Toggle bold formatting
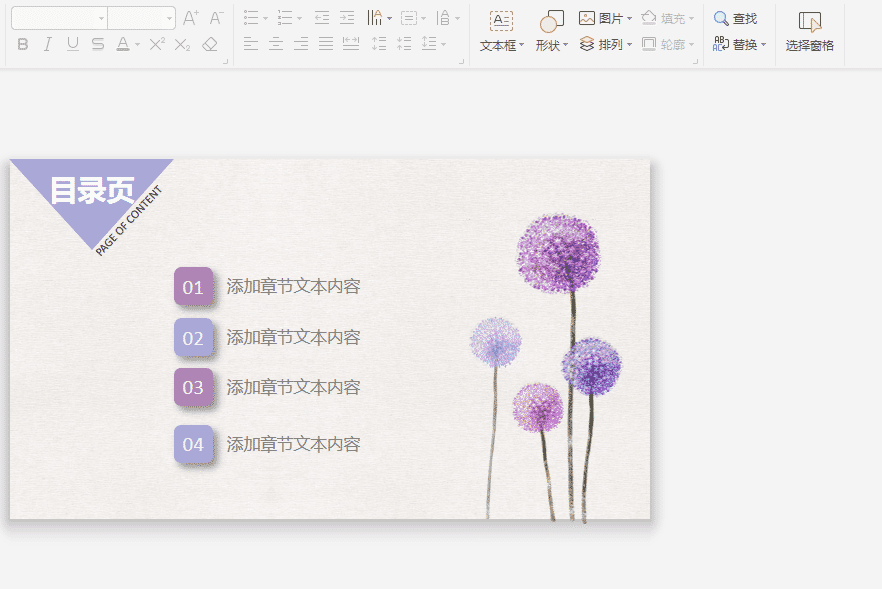The width and height of the screenshot is (882, 589). point(22,44)
